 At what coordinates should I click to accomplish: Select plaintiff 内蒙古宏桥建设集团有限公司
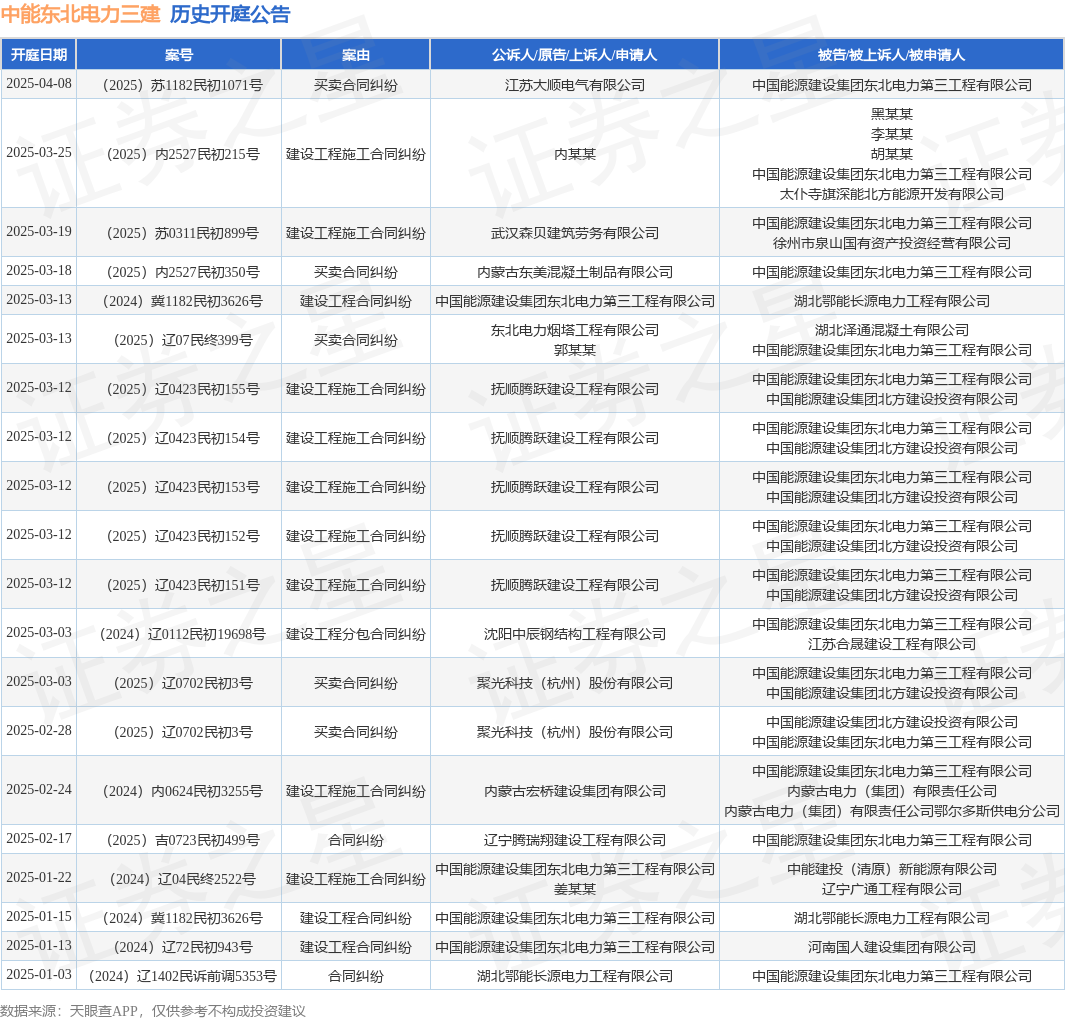[x=575, y=792]
